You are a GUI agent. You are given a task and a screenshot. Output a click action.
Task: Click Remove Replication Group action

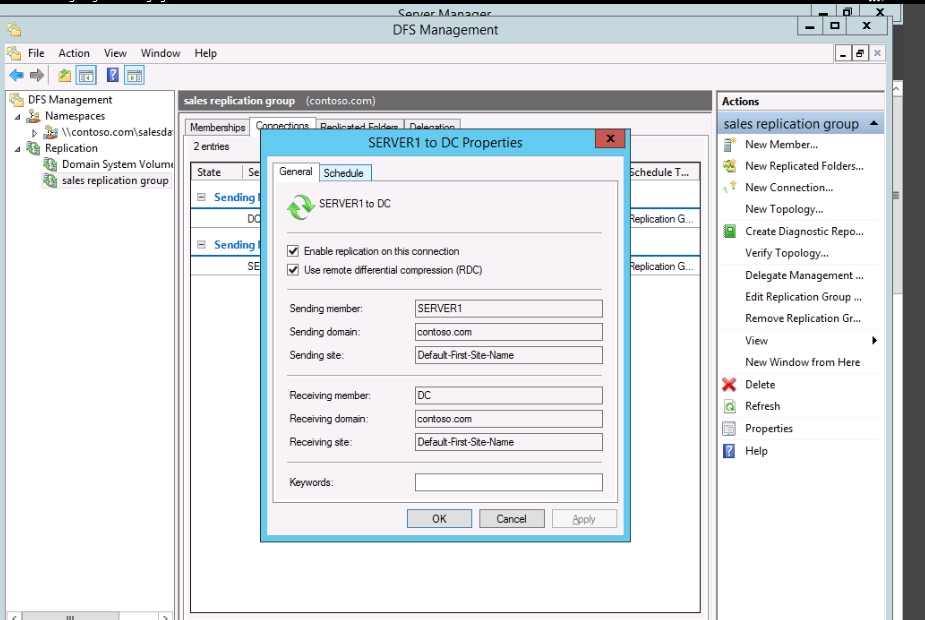(x=803, y=319)
